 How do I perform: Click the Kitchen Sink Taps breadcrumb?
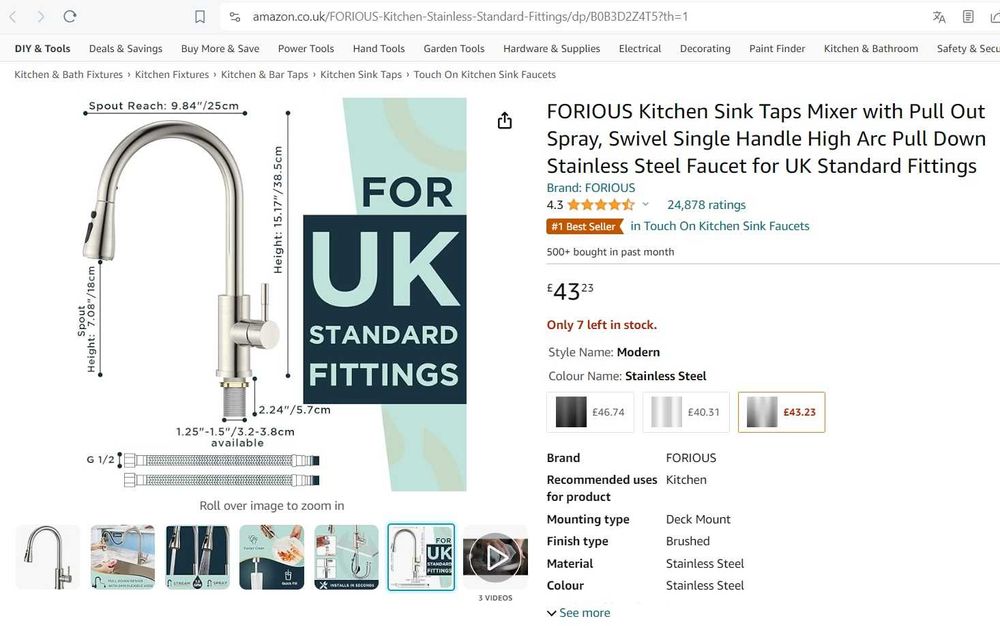tap(361, 74)
